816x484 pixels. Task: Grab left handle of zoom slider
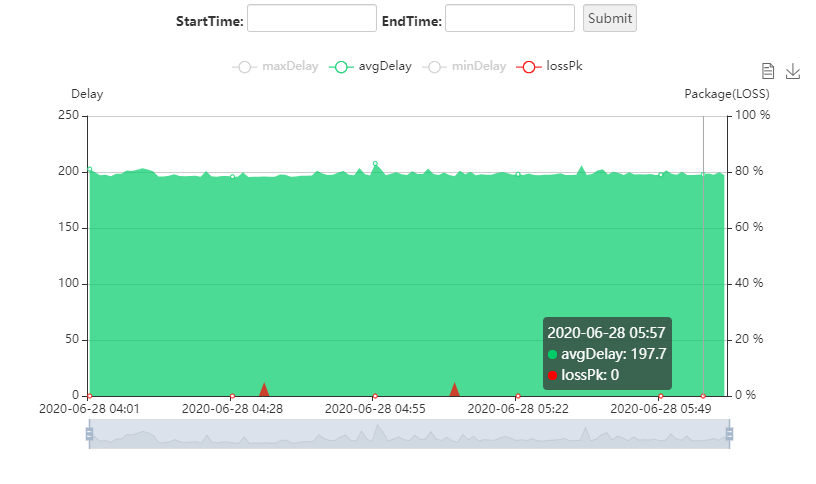(90, 434)
